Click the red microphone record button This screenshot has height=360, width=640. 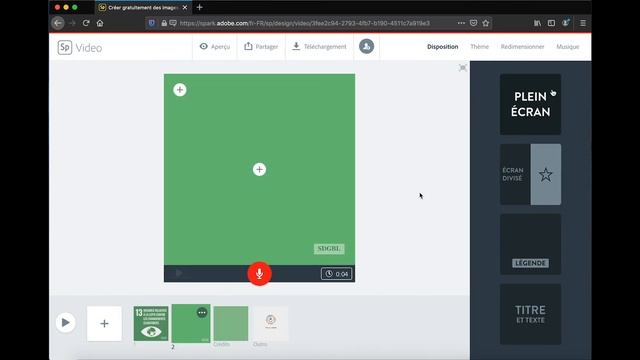coord(259,273)
